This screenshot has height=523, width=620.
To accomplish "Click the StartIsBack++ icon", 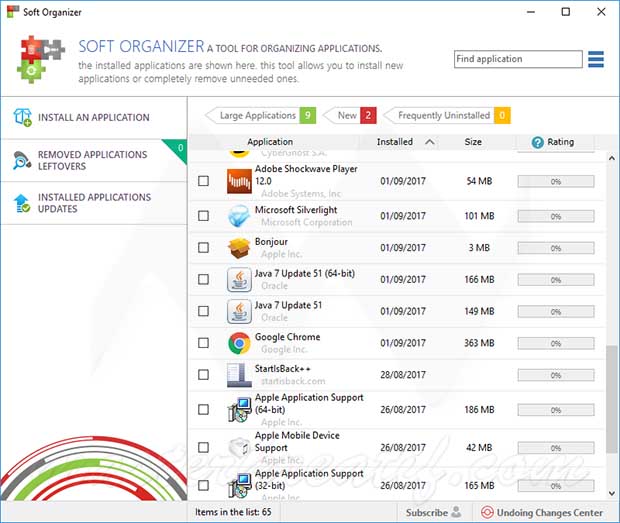I will pyautogui.click(x=239, y=375).
